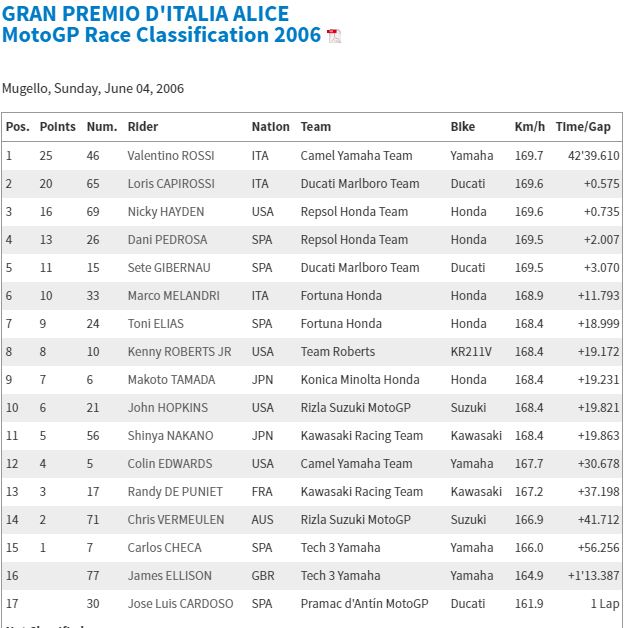
Task: Click Jose Luis CARDOSO's name
Action: tap(180, 604)
